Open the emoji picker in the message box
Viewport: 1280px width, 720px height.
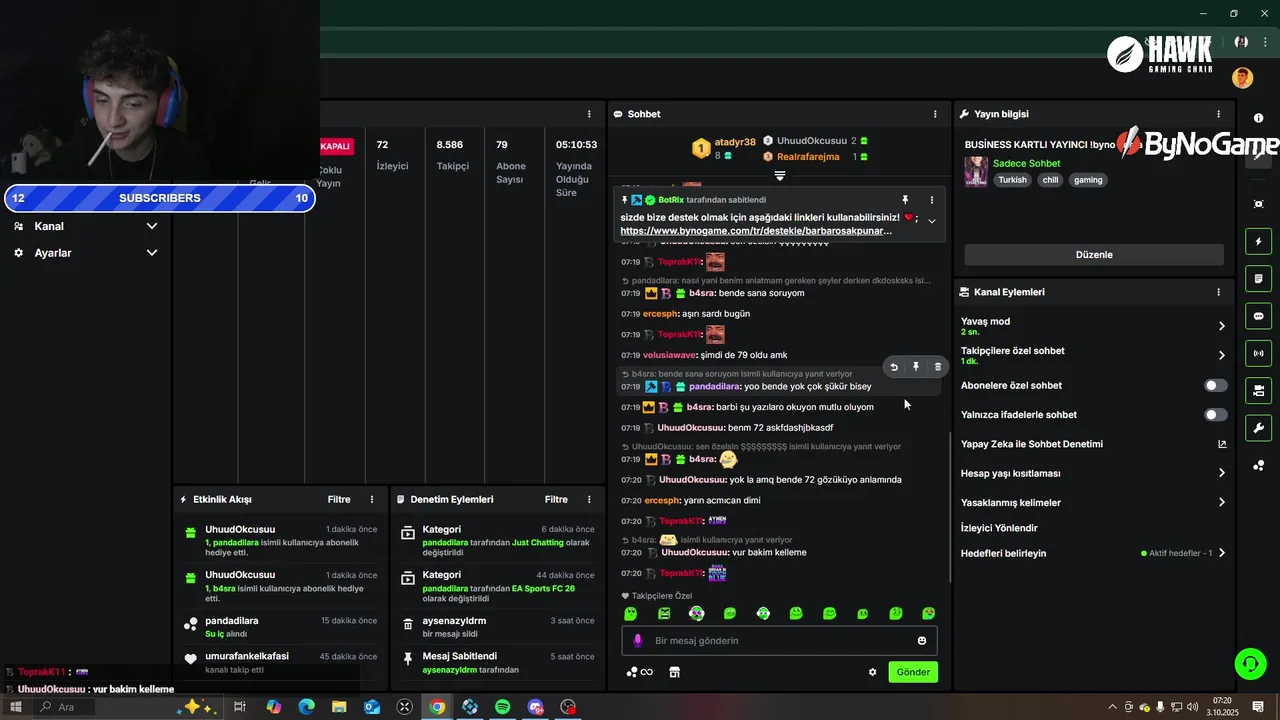pos(922,640)
